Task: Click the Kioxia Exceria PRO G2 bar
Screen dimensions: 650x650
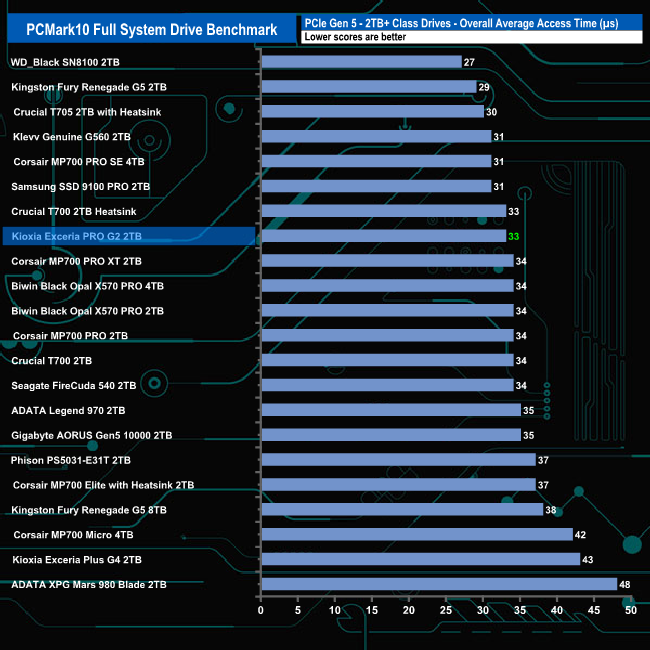Action: (x=384, y=236)
